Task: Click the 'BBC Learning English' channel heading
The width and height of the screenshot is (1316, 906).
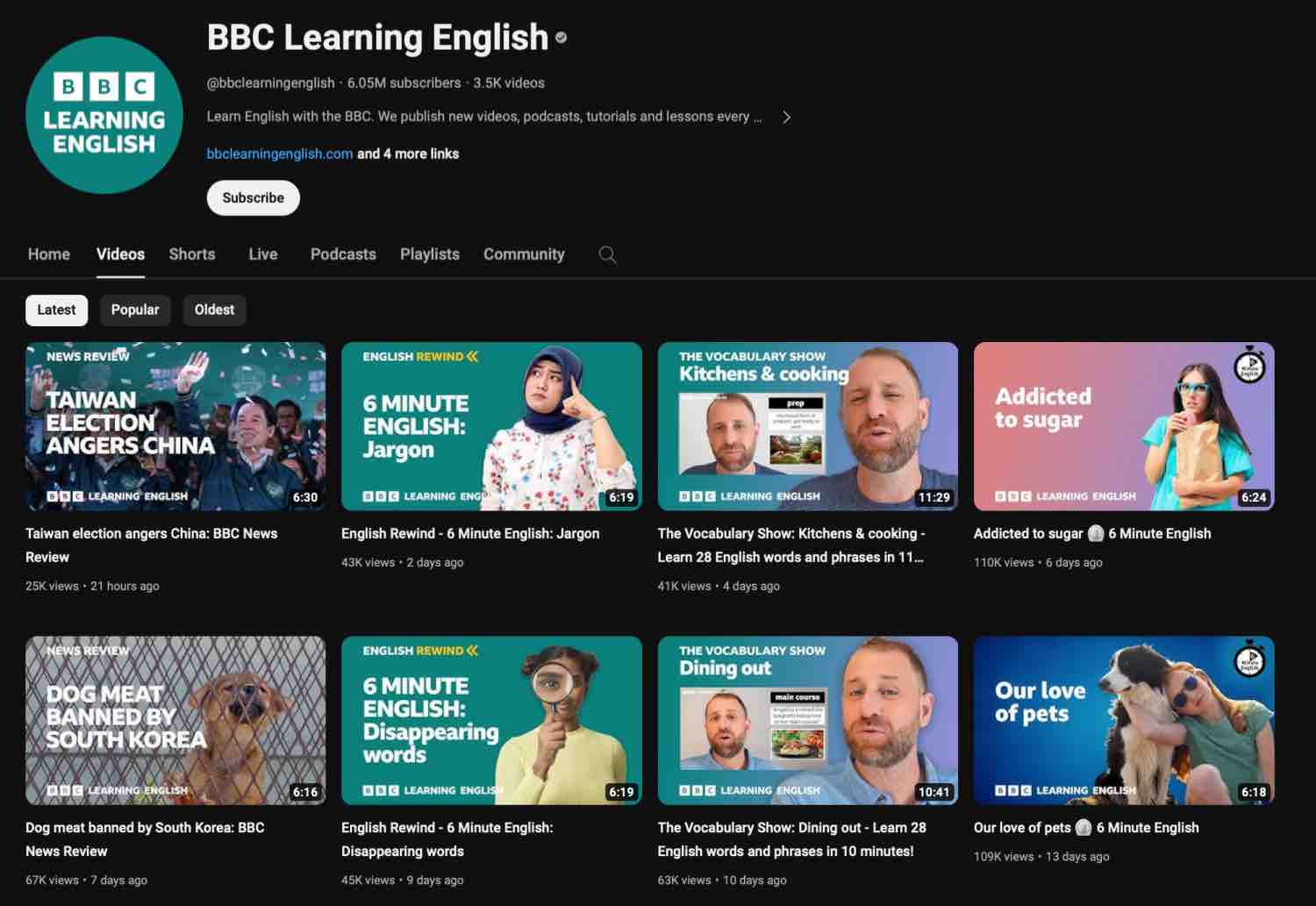Action: pyautogui.click(x=377, y=38)
